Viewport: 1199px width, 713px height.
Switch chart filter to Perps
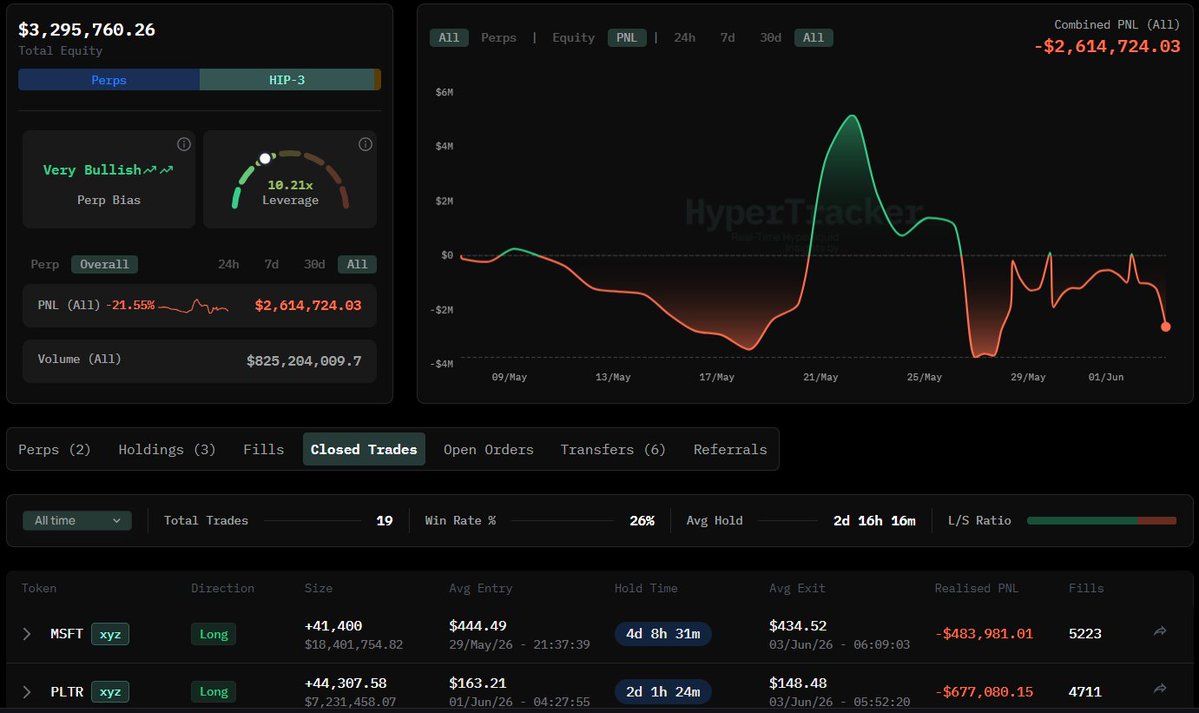pos(499,37)
